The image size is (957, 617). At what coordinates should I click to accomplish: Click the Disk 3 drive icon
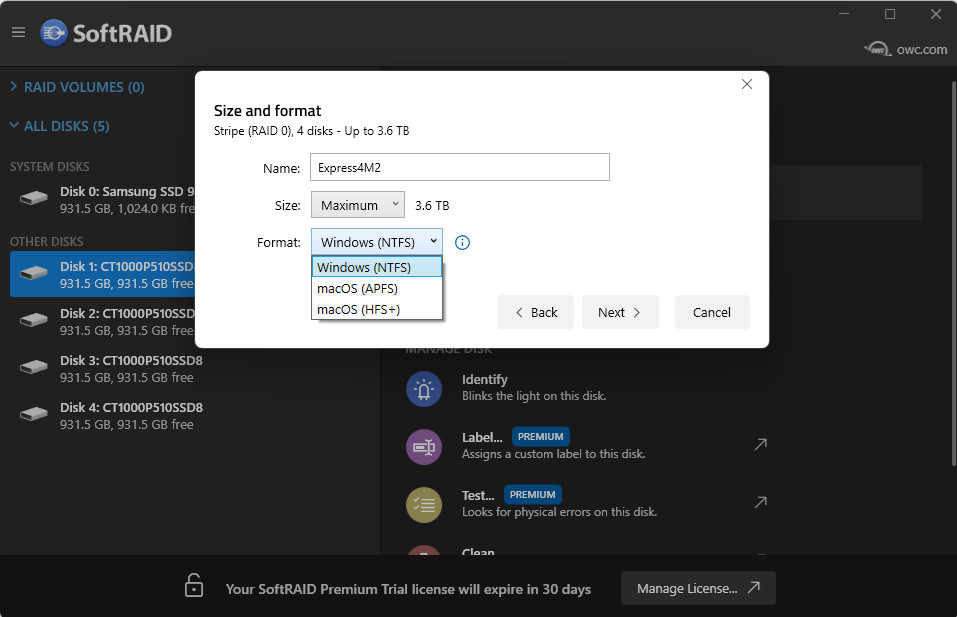pos(34,367)
